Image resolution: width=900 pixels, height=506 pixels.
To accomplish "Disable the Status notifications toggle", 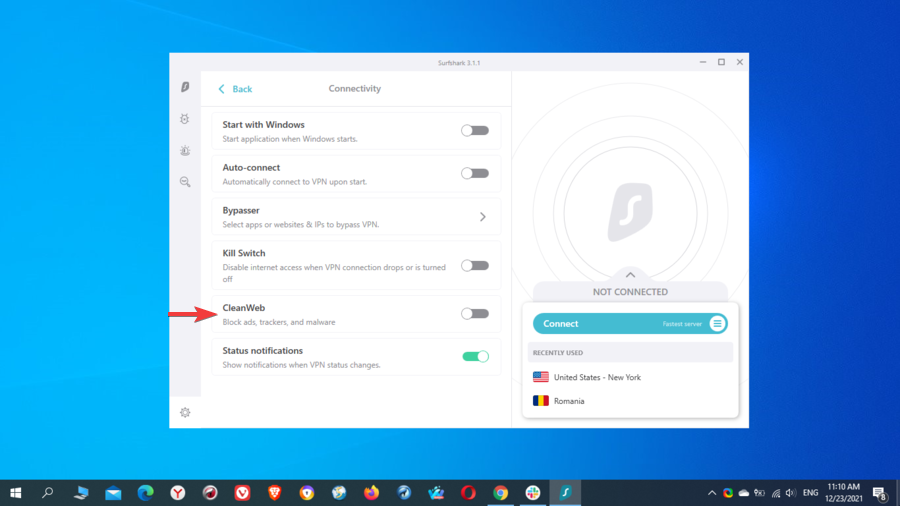I will 475,356.
